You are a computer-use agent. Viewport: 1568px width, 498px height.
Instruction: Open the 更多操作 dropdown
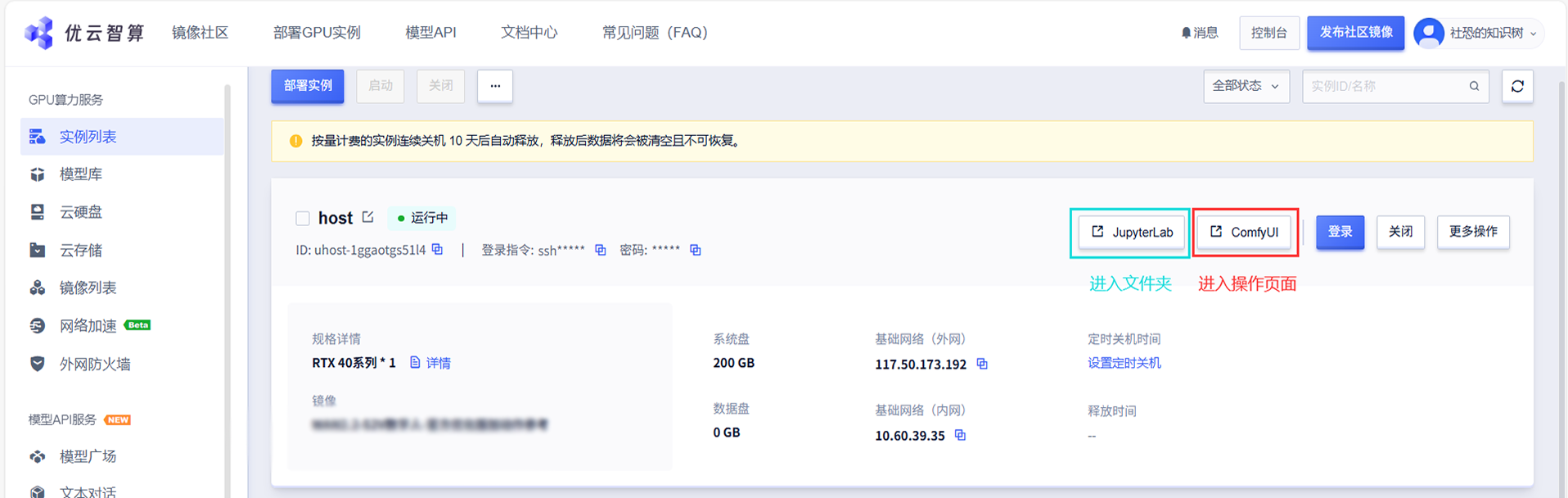pyautogui.click(x=1473, y=232)
